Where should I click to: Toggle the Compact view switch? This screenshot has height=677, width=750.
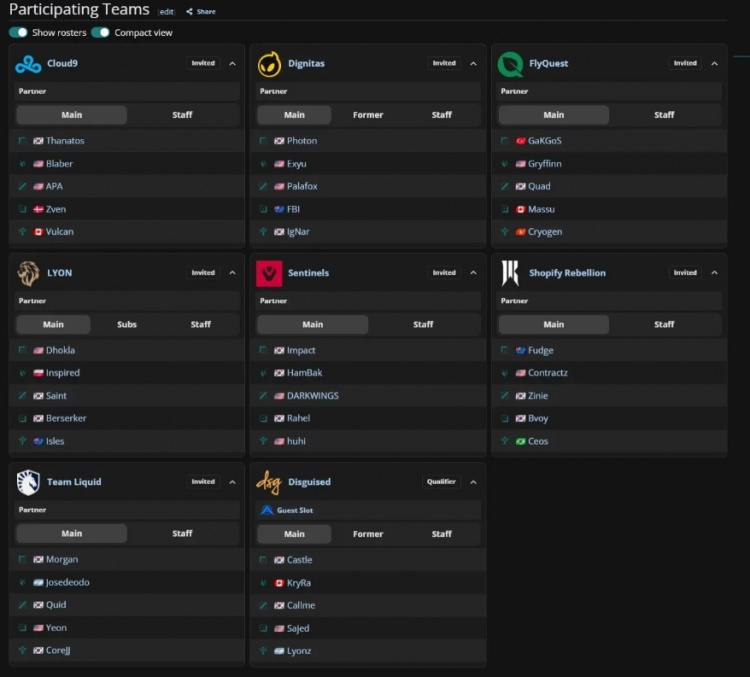100,33
